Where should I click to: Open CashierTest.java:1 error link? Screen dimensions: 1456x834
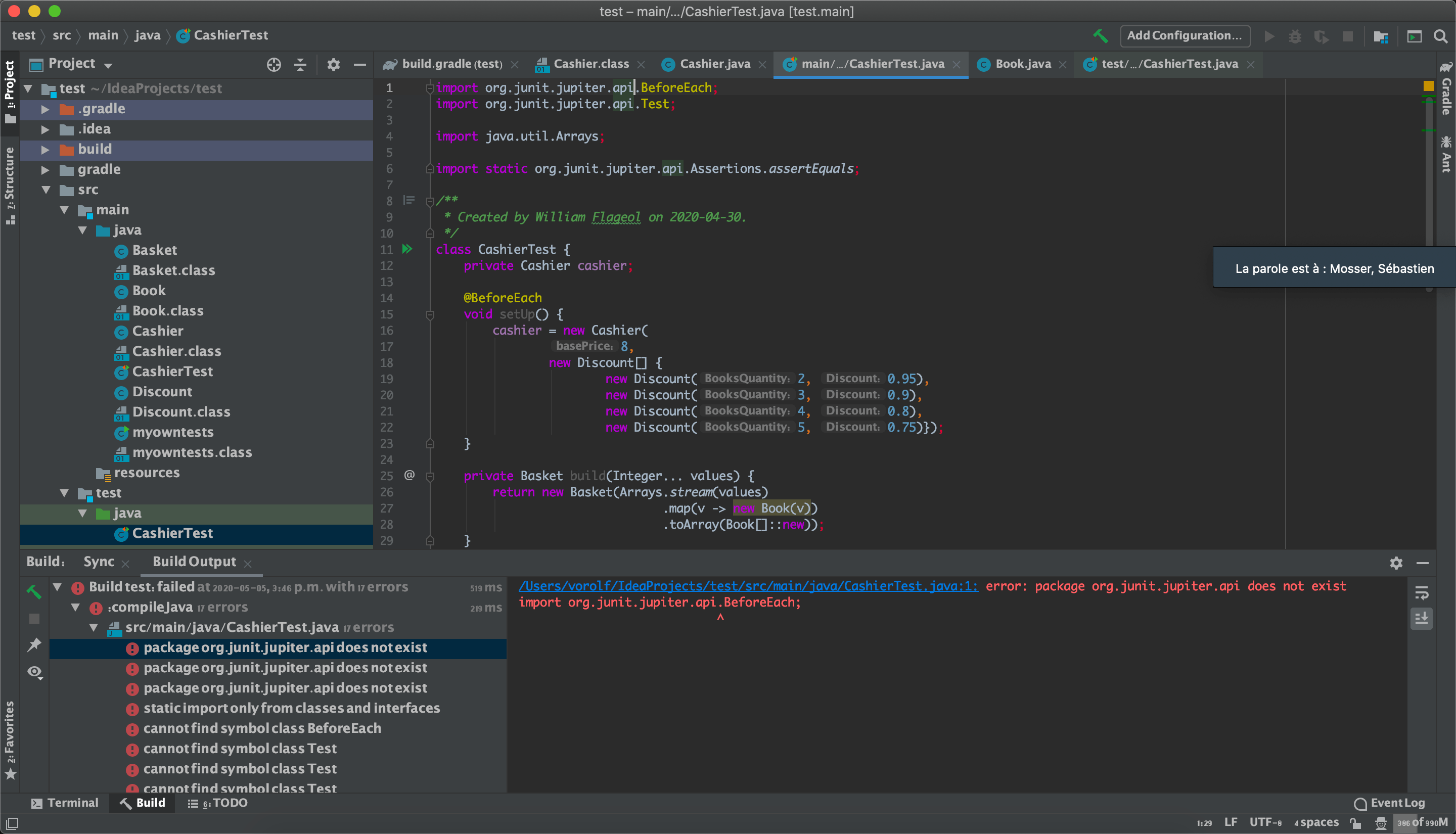pyautogui.click(x=748, y=586)
